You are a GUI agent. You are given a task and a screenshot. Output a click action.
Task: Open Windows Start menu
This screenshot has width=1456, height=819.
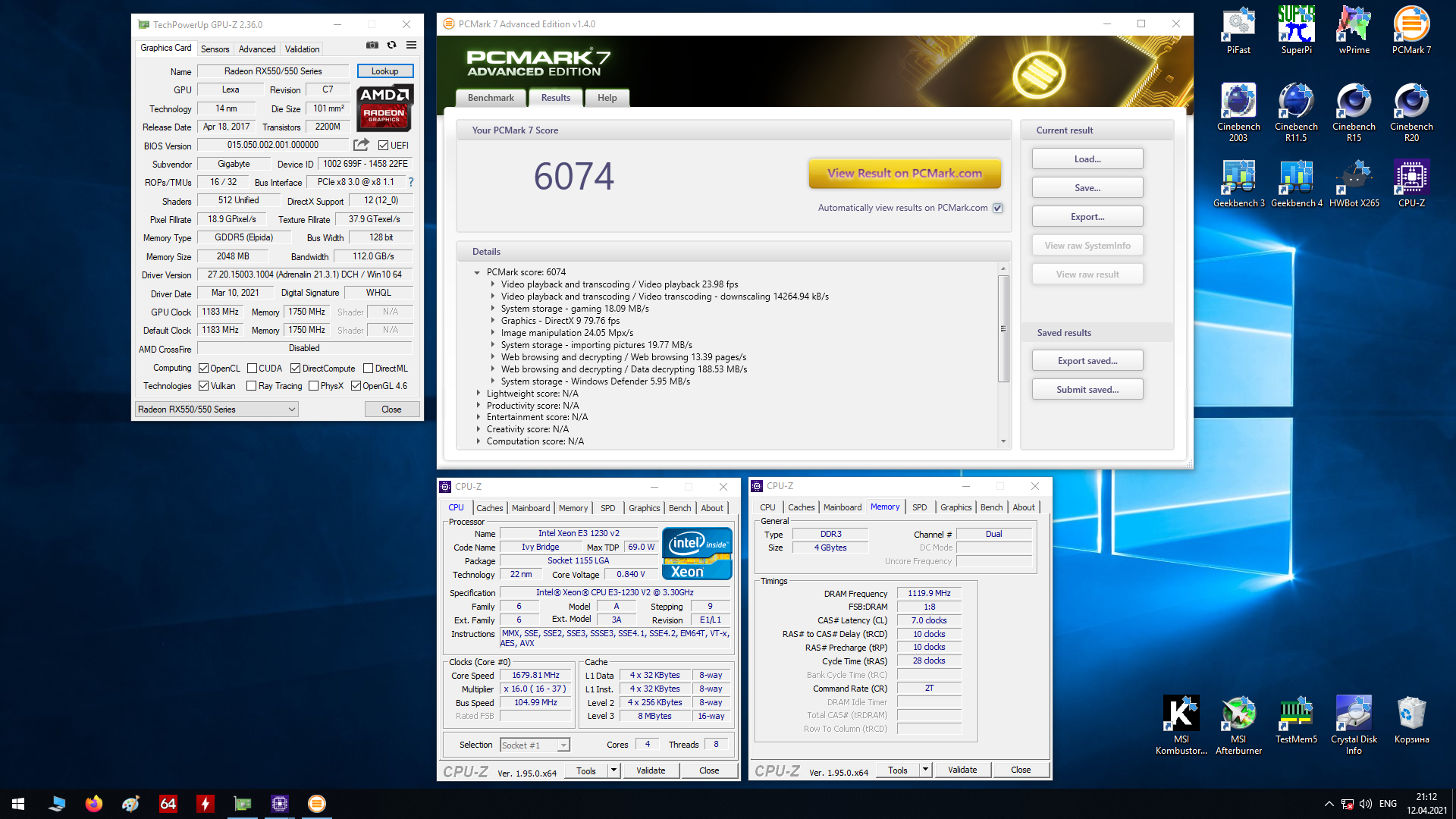(18, 804)
